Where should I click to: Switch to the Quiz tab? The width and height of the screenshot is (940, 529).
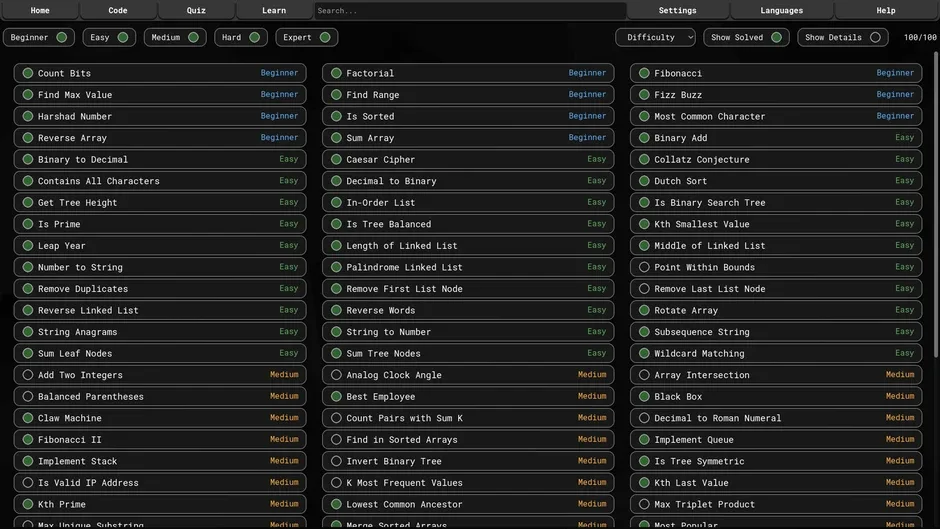(196, 10)
